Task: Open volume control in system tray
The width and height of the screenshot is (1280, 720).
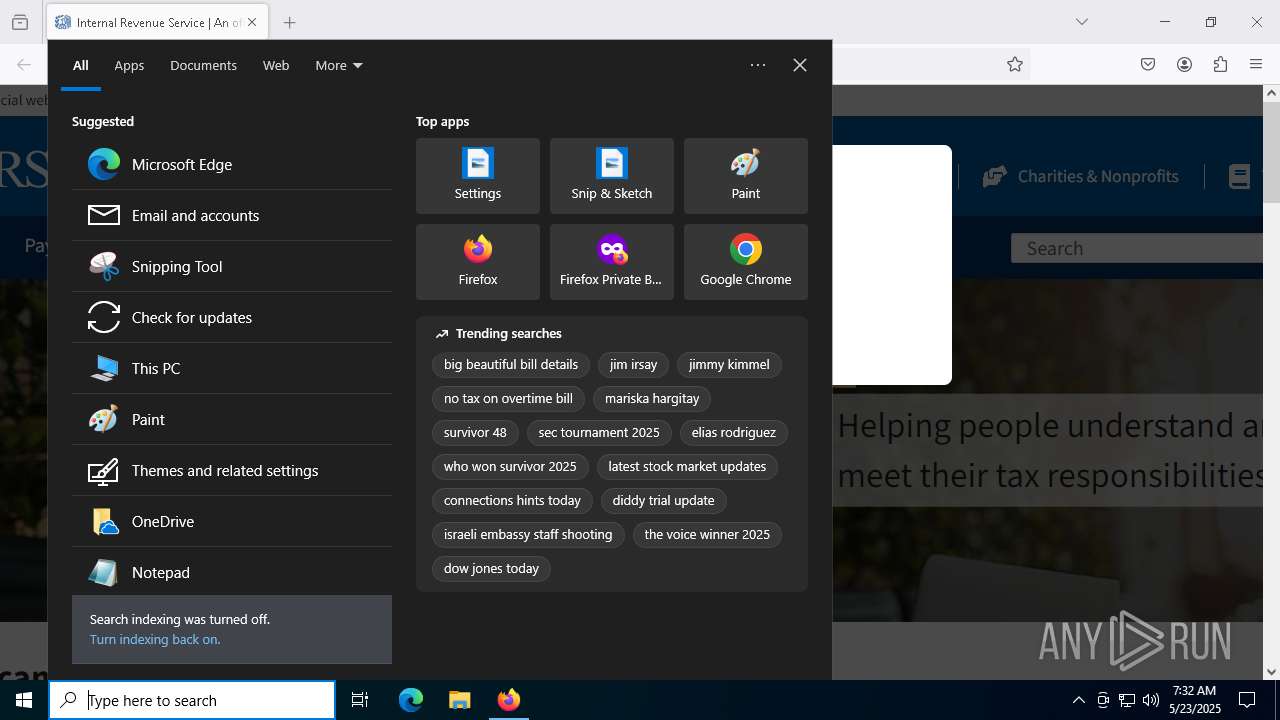Action: click(1151, 700)
